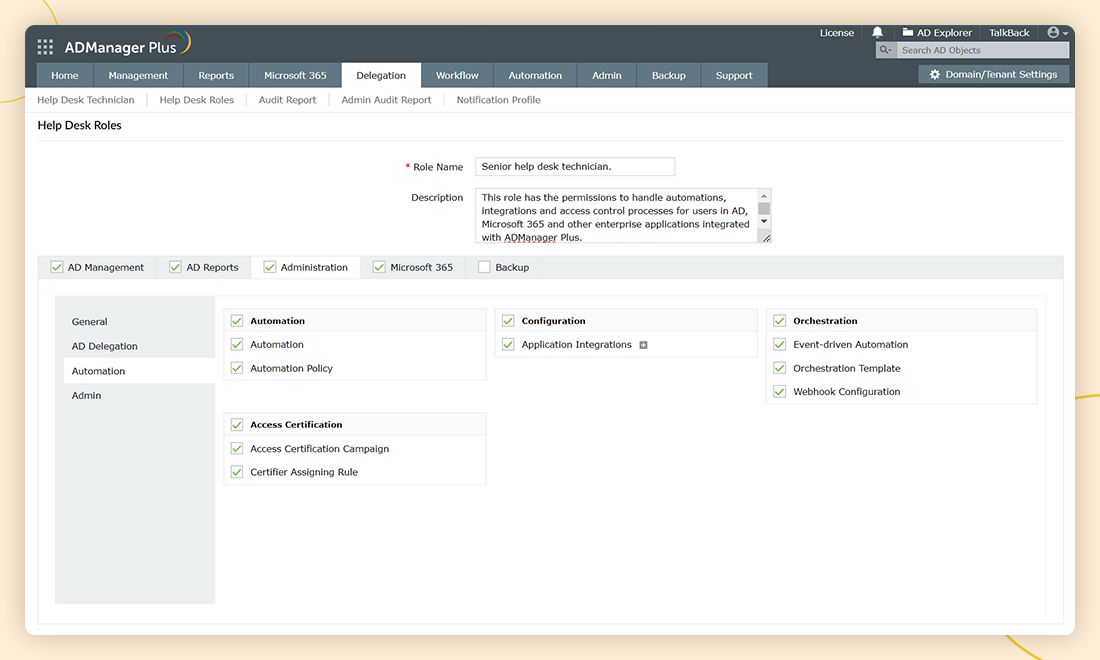
Task: Open the Reports main tab
Action: [216, 76]
